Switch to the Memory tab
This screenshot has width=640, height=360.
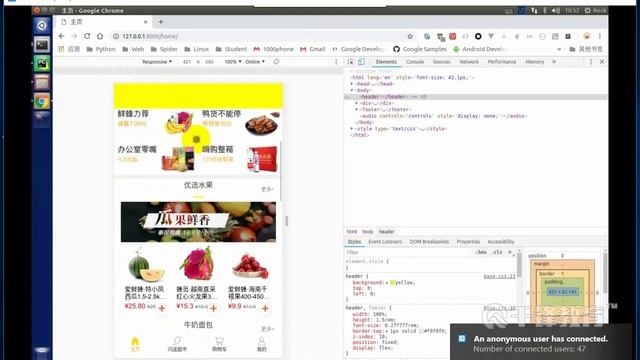pyautogui.click(x=535, y=62)
